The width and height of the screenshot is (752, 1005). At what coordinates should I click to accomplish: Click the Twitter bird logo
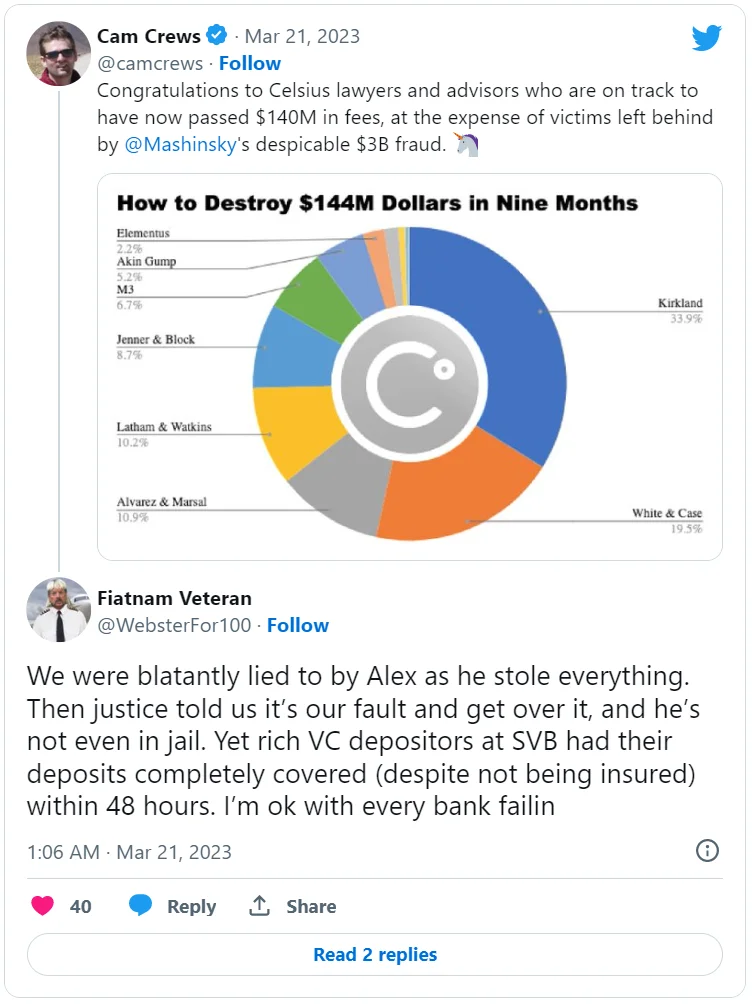706,38
